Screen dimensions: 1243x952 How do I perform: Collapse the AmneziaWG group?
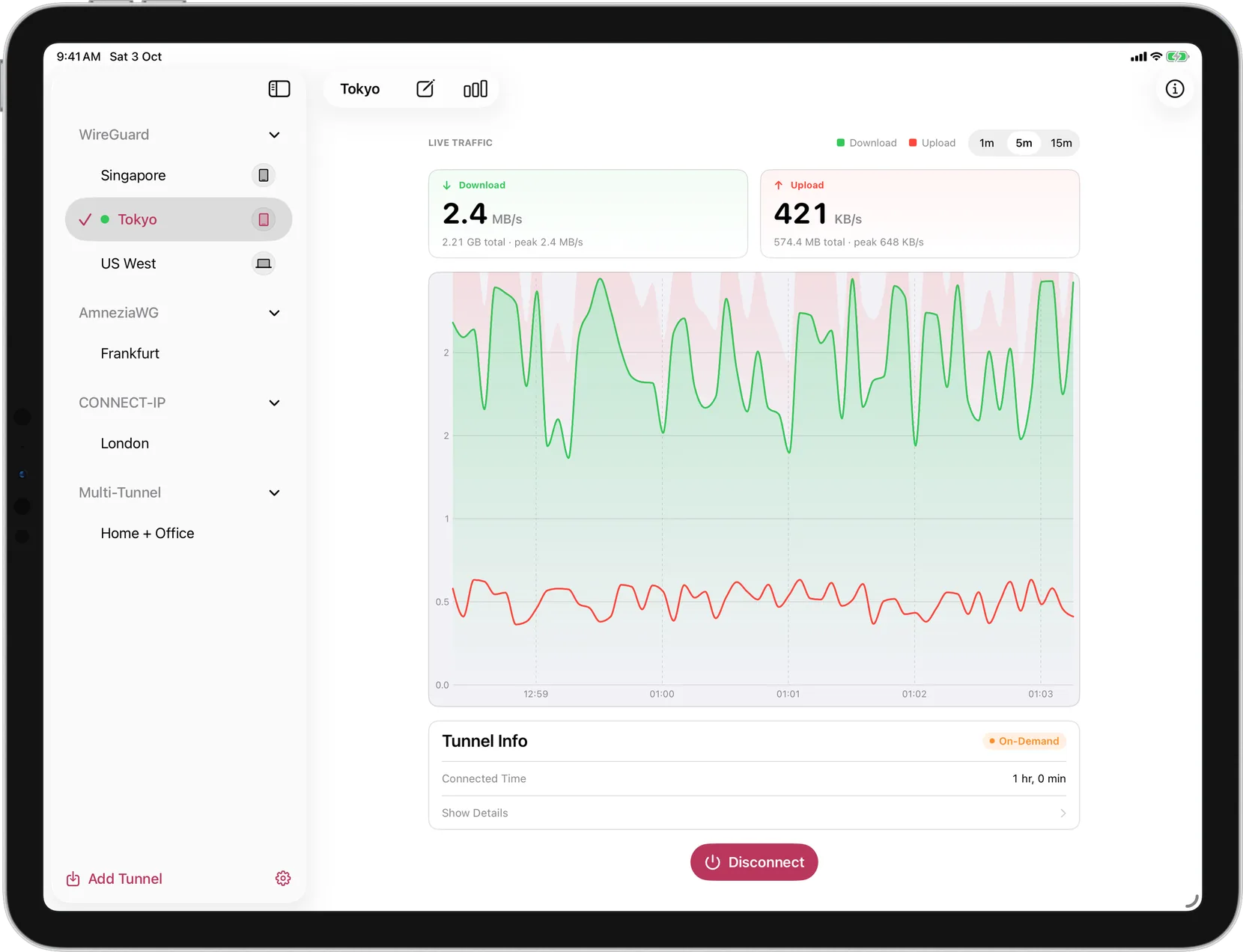[274, 313]
